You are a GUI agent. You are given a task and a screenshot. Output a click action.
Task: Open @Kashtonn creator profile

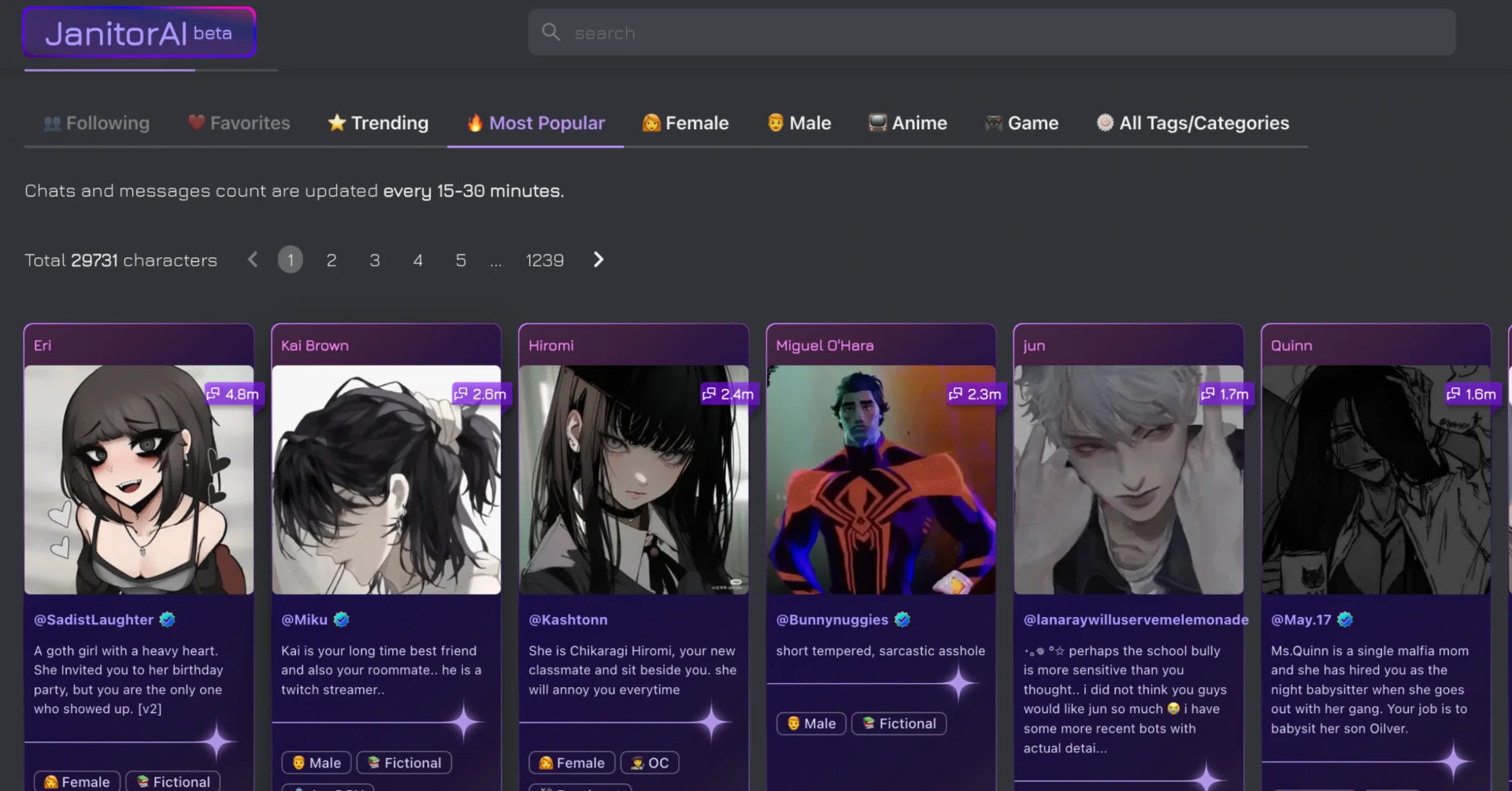[568, 619]
